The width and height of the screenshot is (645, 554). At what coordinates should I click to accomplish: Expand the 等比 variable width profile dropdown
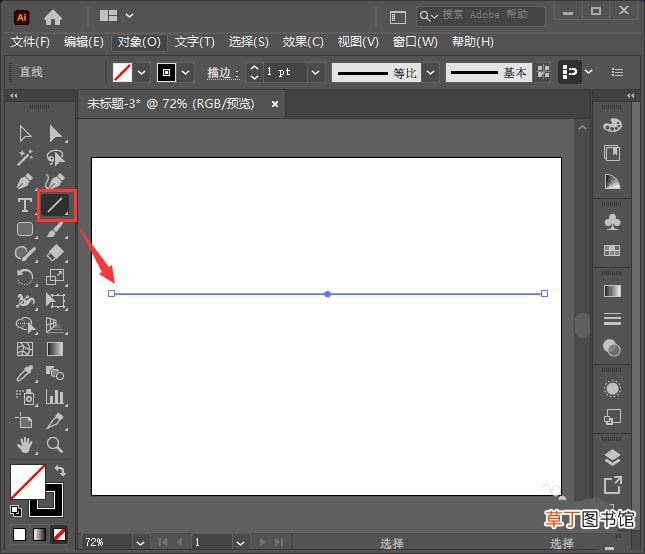430,73
